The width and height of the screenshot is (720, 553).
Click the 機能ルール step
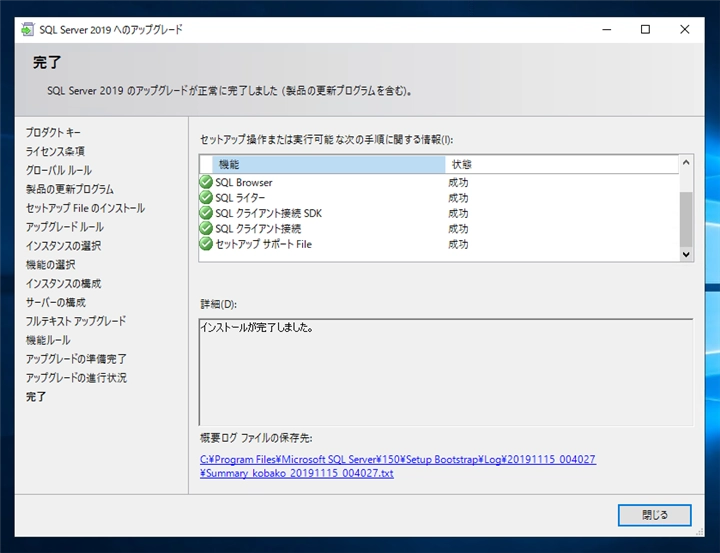(x=48, y=340)
